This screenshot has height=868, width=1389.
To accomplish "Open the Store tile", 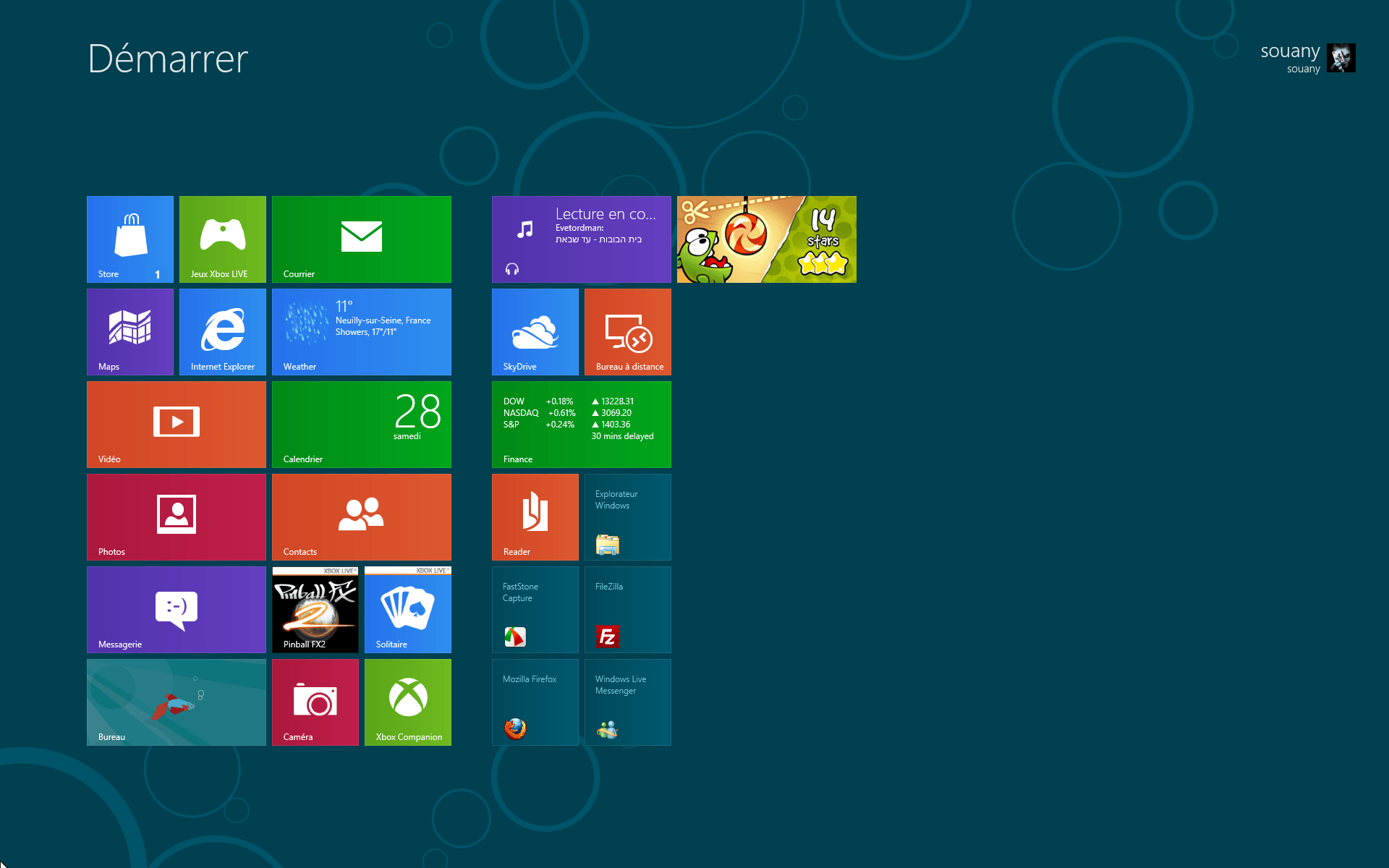I will click(130, 239).
